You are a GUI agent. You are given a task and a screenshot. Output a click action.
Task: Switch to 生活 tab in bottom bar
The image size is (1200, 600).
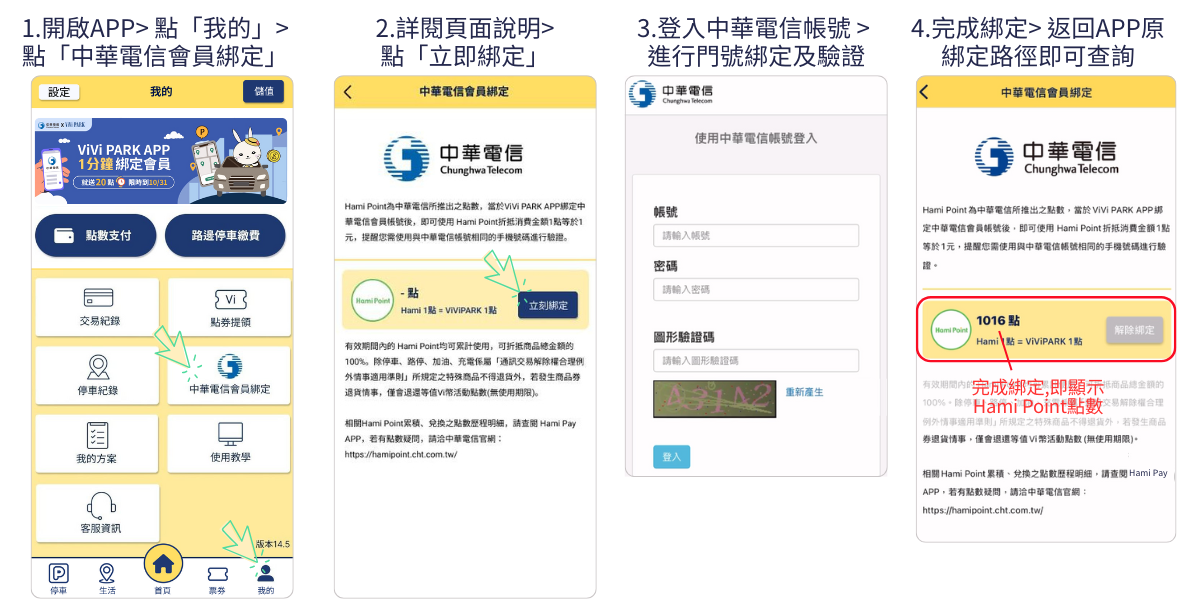[107, 577]
